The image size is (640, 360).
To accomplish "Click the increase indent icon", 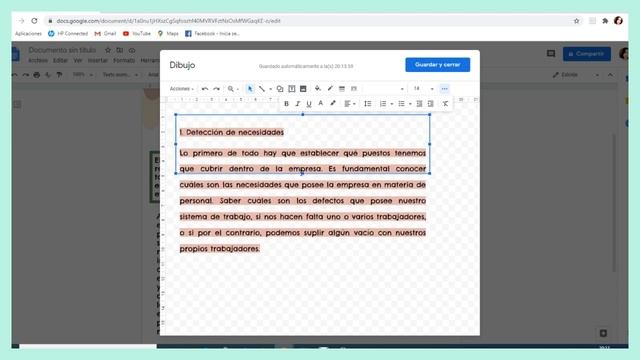I will 431,104.
